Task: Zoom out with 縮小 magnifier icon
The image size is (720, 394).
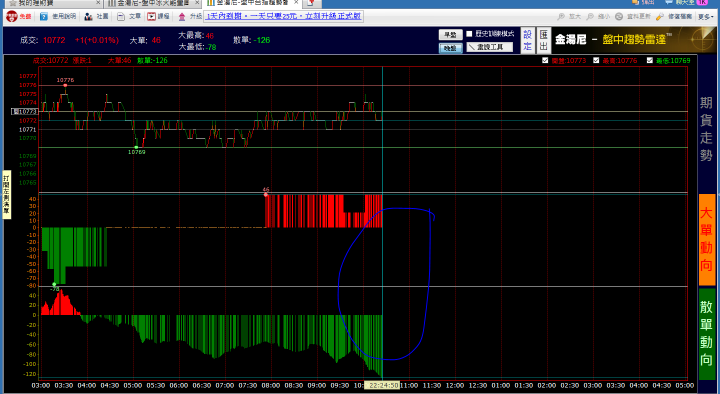Action: pyautogui.click(x=590, y=17)
